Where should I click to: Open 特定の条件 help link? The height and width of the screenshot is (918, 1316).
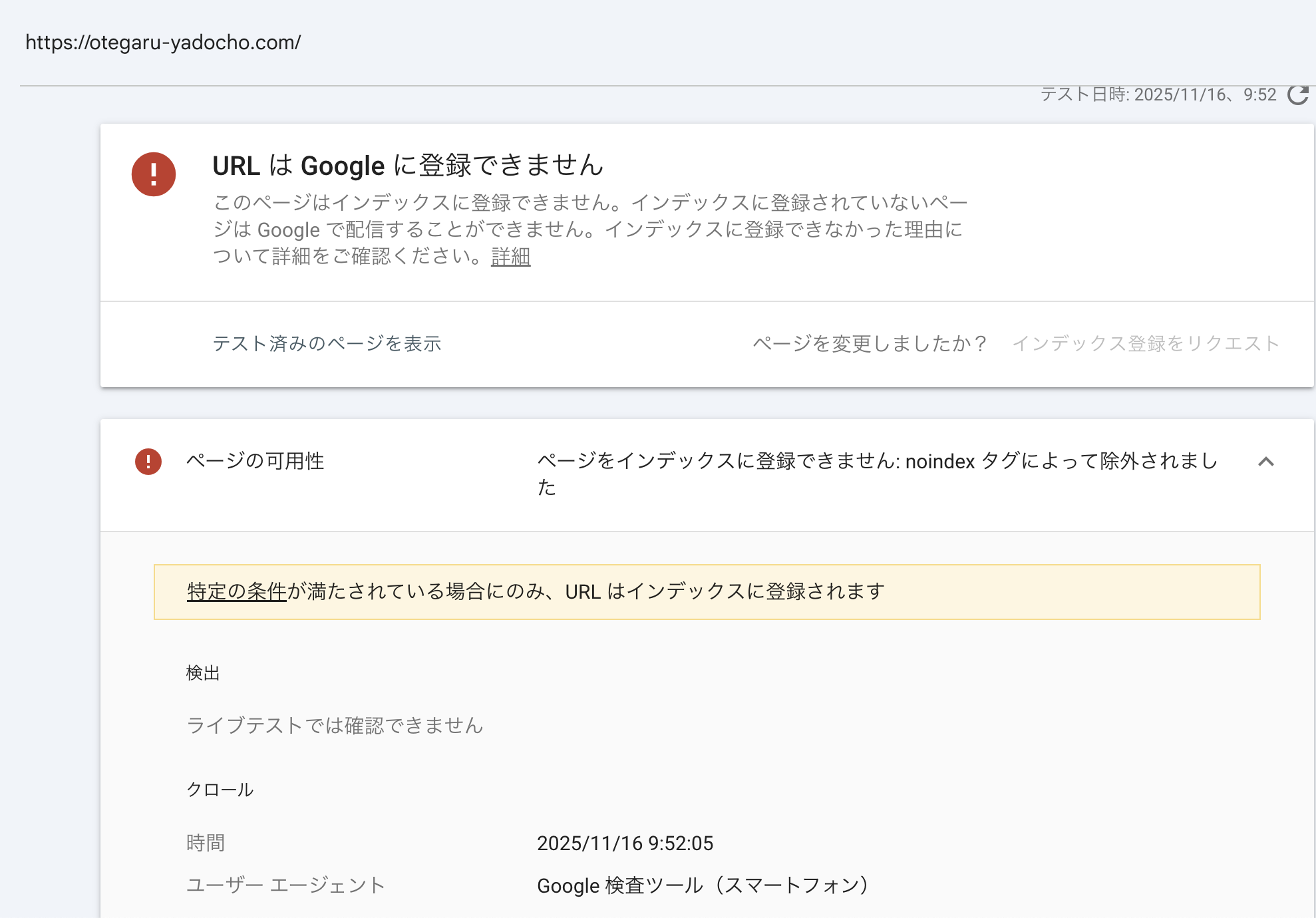(236, 591)
